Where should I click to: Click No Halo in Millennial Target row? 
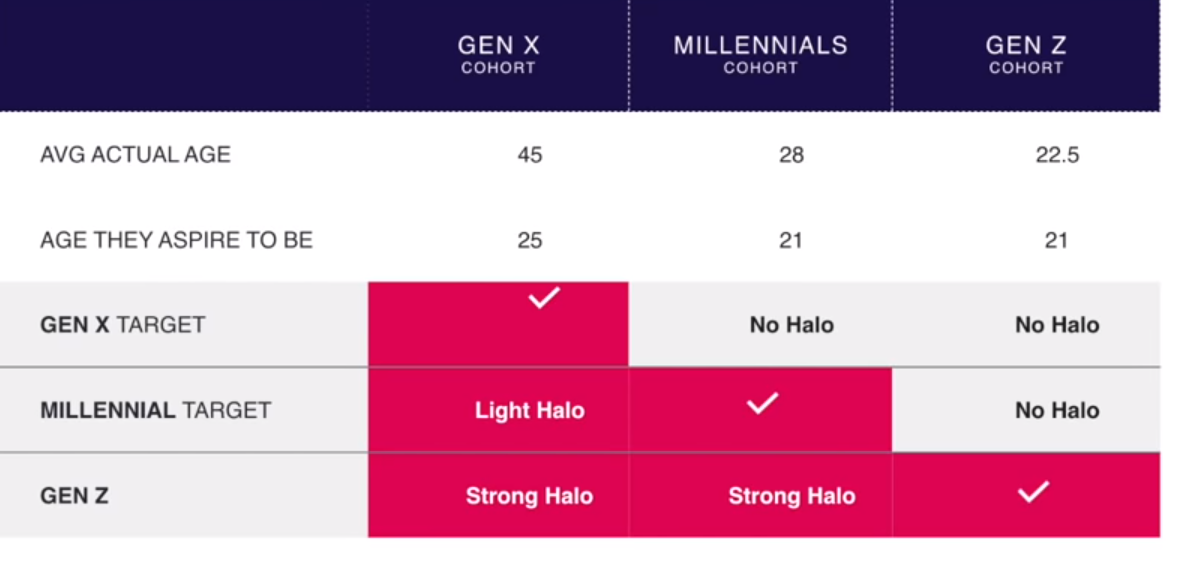1057,411
